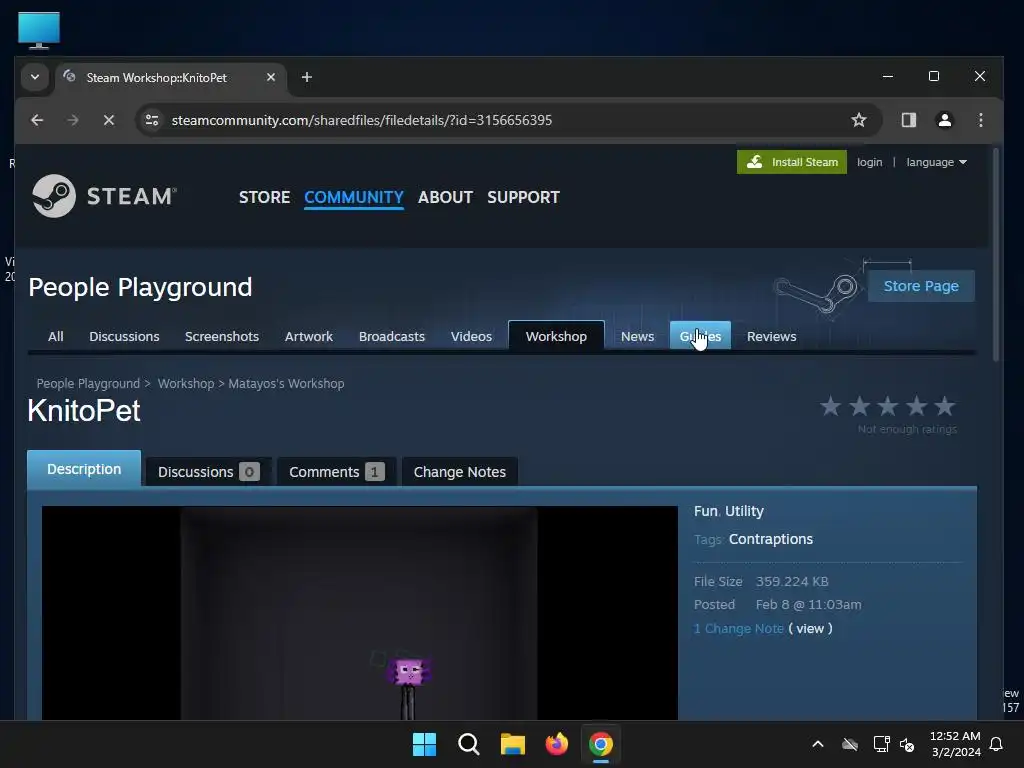The height and width of the screenshot is (768, 1024).
Task: Select the All tab
Action: pyautogui.click(x=56, y=336)
